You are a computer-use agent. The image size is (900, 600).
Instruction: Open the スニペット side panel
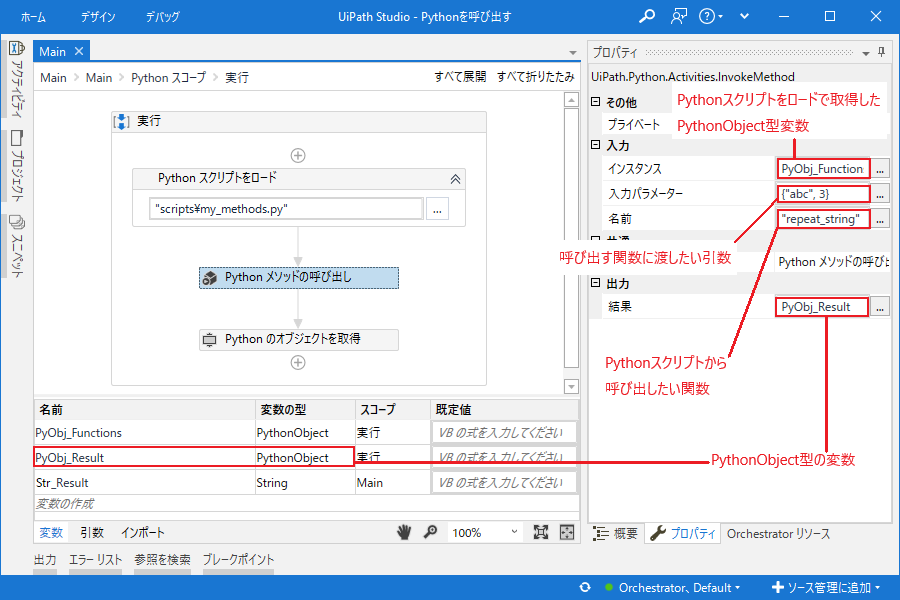pyautogui.click(x=17, y=246)
